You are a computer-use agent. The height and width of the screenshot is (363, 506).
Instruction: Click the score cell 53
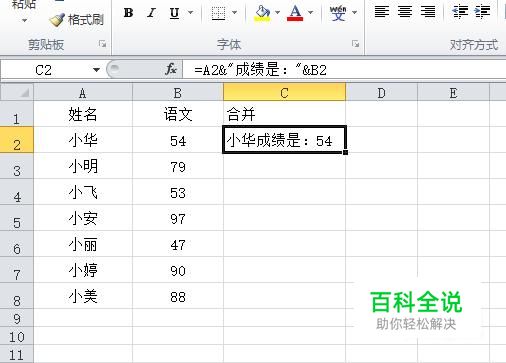[x=178, y=192]
